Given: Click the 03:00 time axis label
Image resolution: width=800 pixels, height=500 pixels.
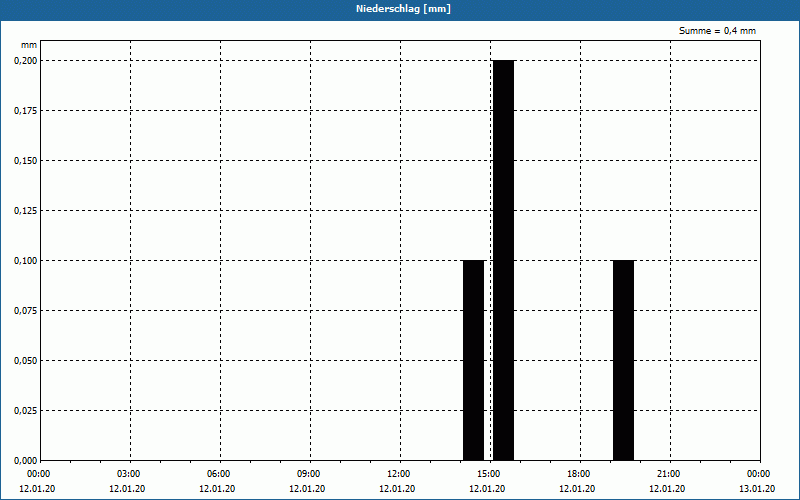Looking at the screenshot, I should click(131, 474).
